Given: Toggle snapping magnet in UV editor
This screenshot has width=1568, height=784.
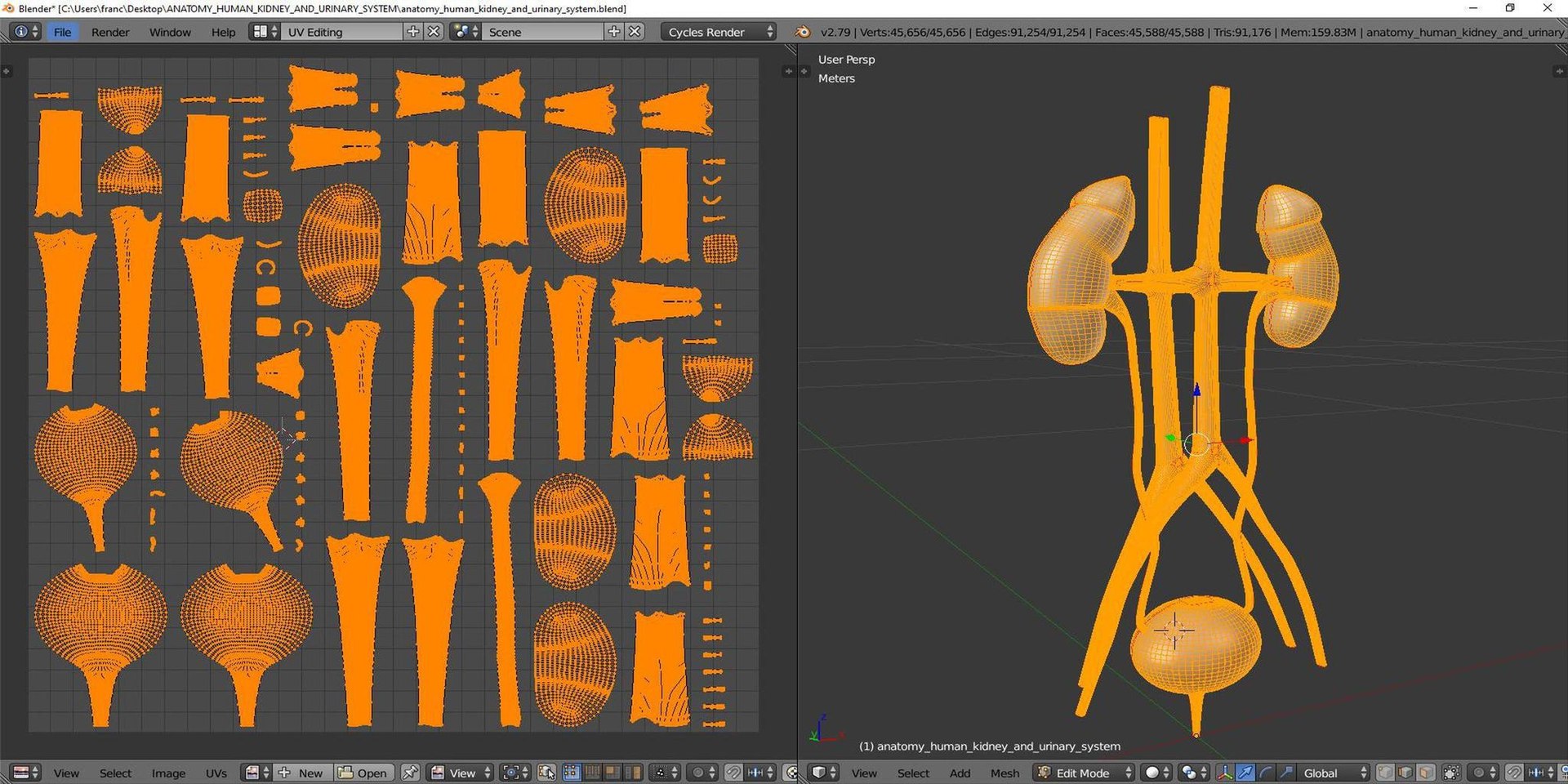Looking at the screenshot, I should [x=733, y=773].
